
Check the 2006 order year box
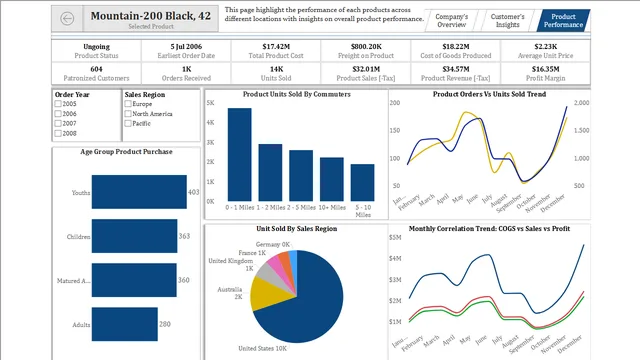pos(58,114)
